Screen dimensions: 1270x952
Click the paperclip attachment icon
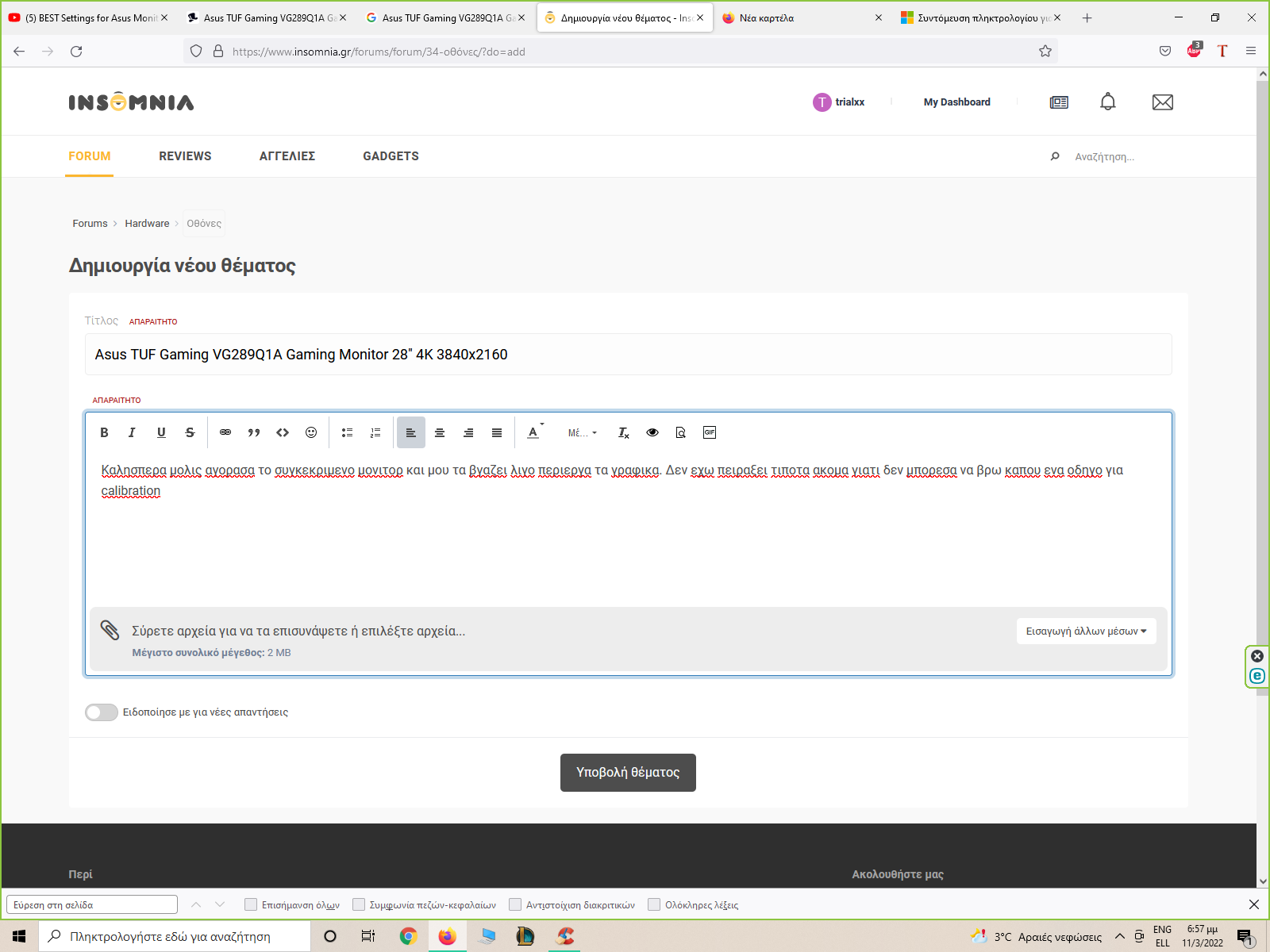[110, 631]
